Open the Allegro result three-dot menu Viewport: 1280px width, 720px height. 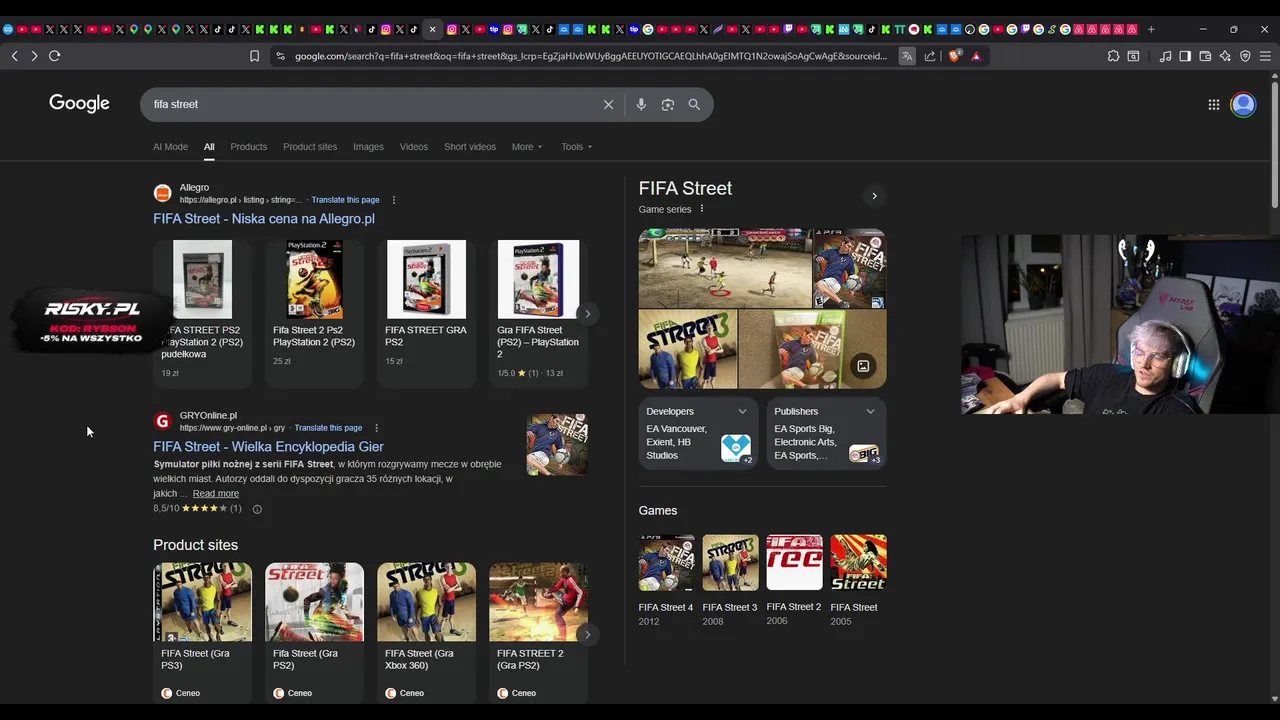click(x=393, y=200)
